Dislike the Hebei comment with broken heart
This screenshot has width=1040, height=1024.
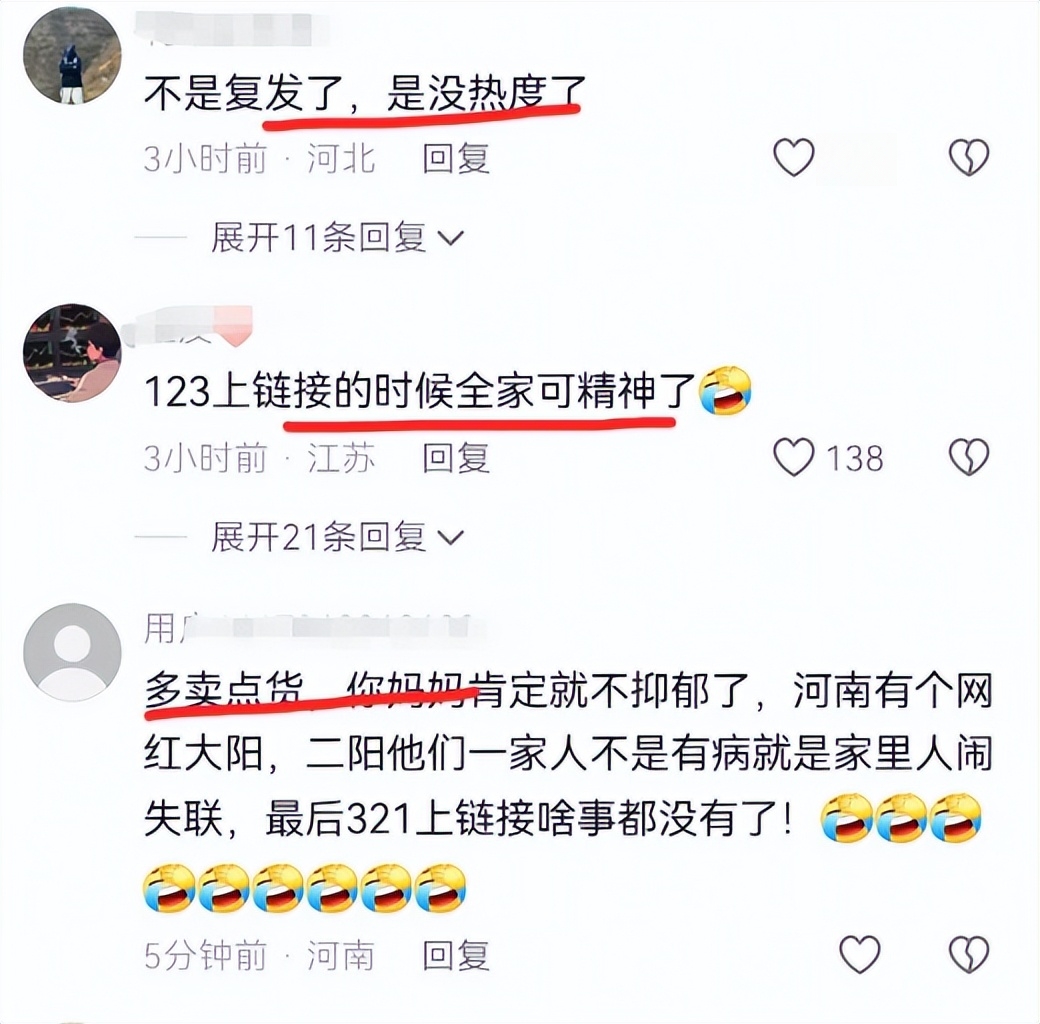[969, 157]
